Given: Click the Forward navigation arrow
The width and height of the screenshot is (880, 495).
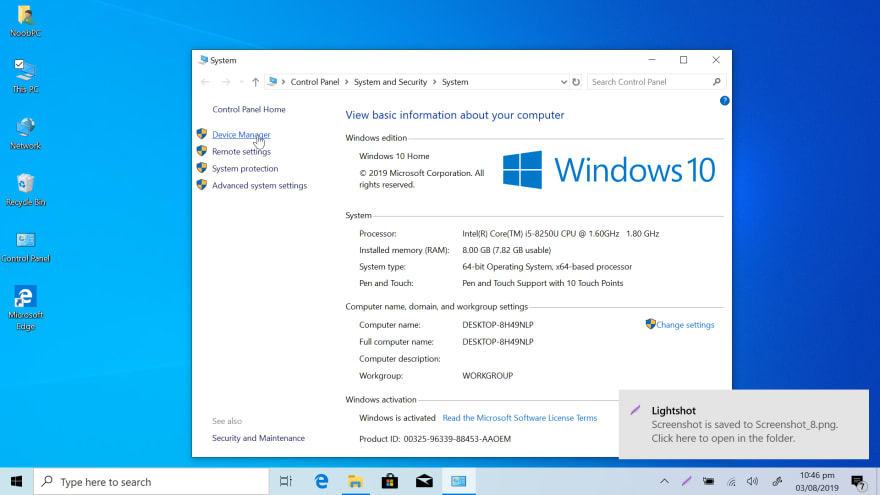Looking at the screenshot, I should 226,82.
